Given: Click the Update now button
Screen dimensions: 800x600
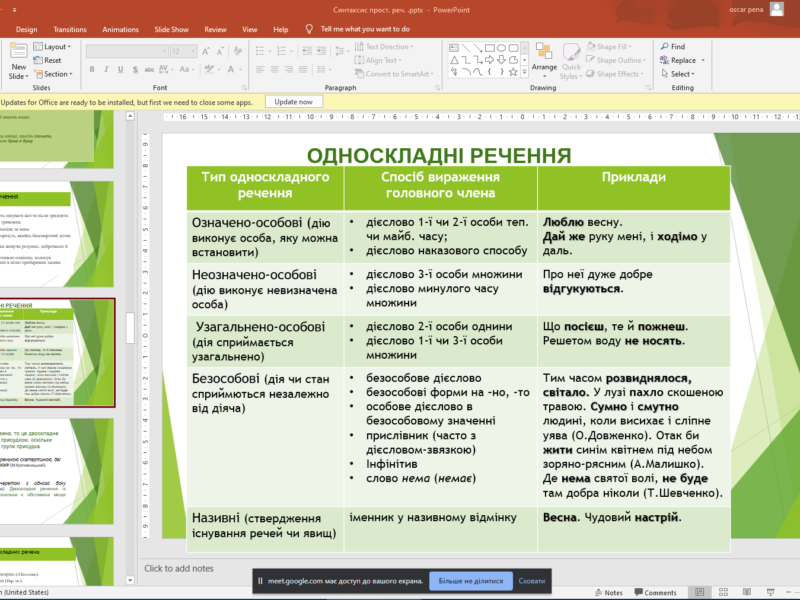Looking at the screenshot, I should [293, 102].
